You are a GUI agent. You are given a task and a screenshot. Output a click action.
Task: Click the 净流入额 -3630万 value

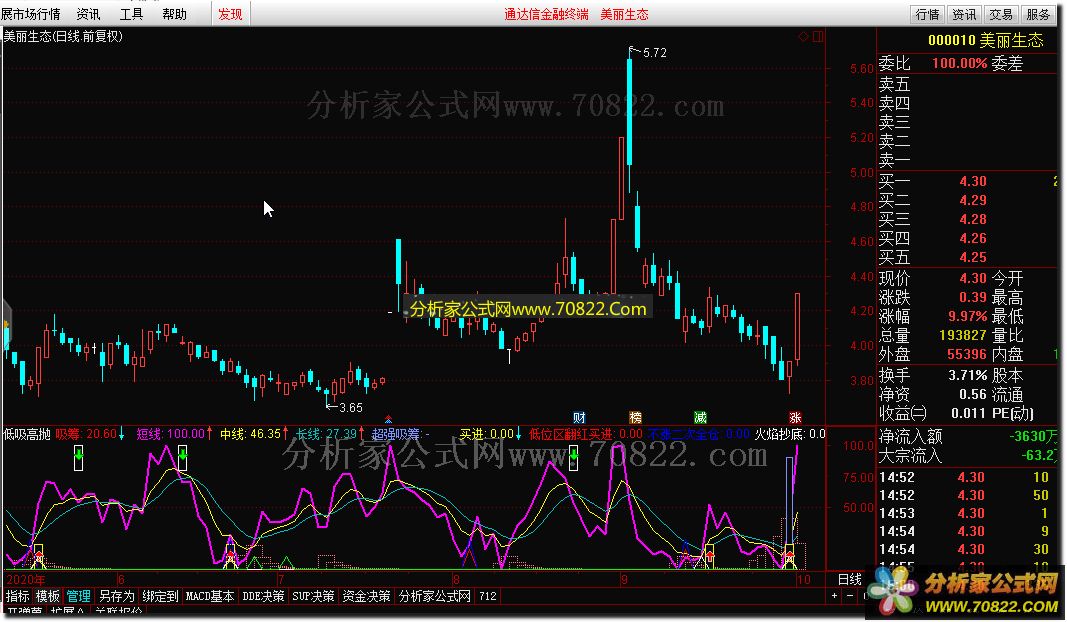pyautogui.click(x=1033, y=436)
